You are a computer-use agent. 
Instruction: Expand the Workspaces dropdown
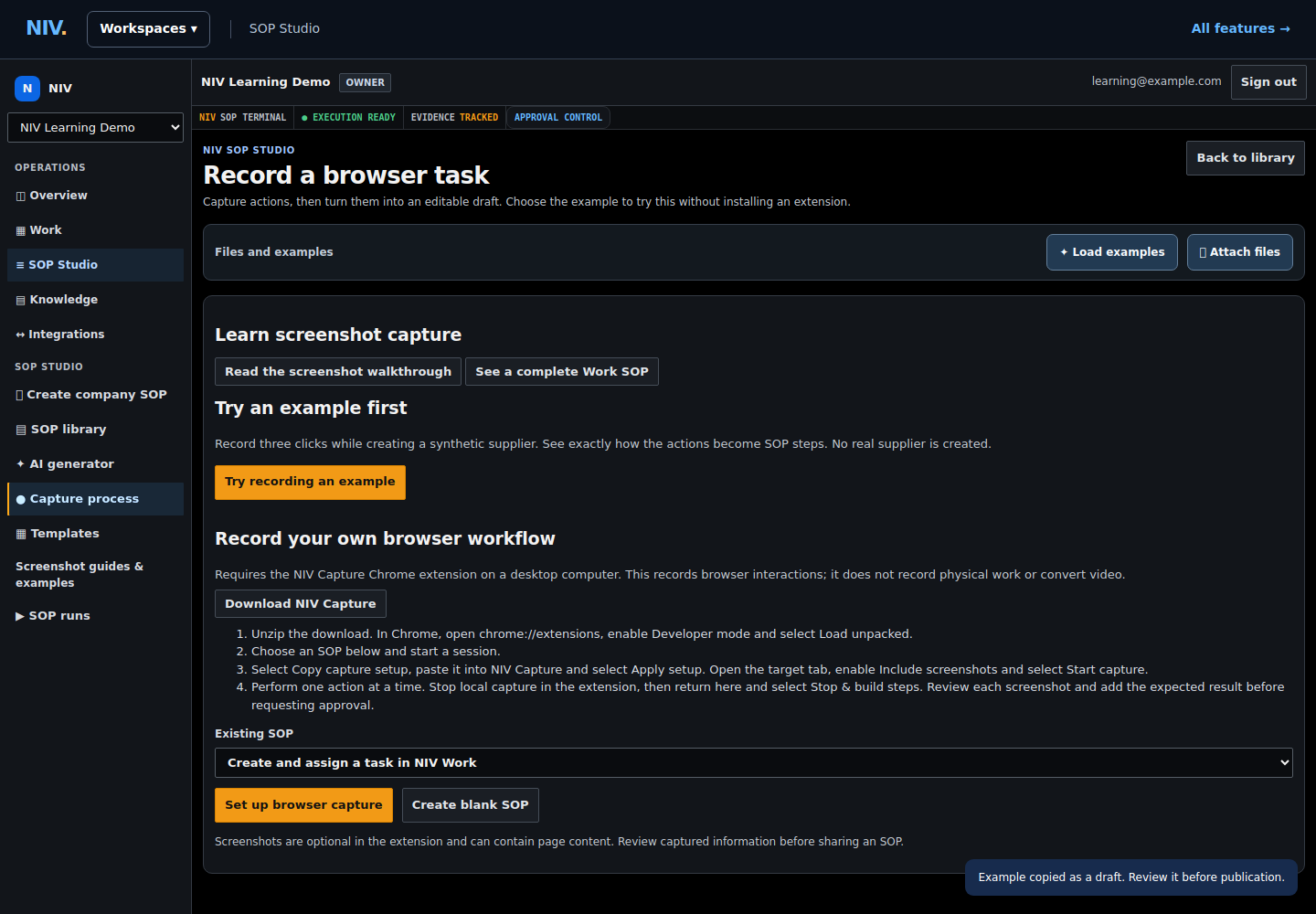(x=148, y=29)
